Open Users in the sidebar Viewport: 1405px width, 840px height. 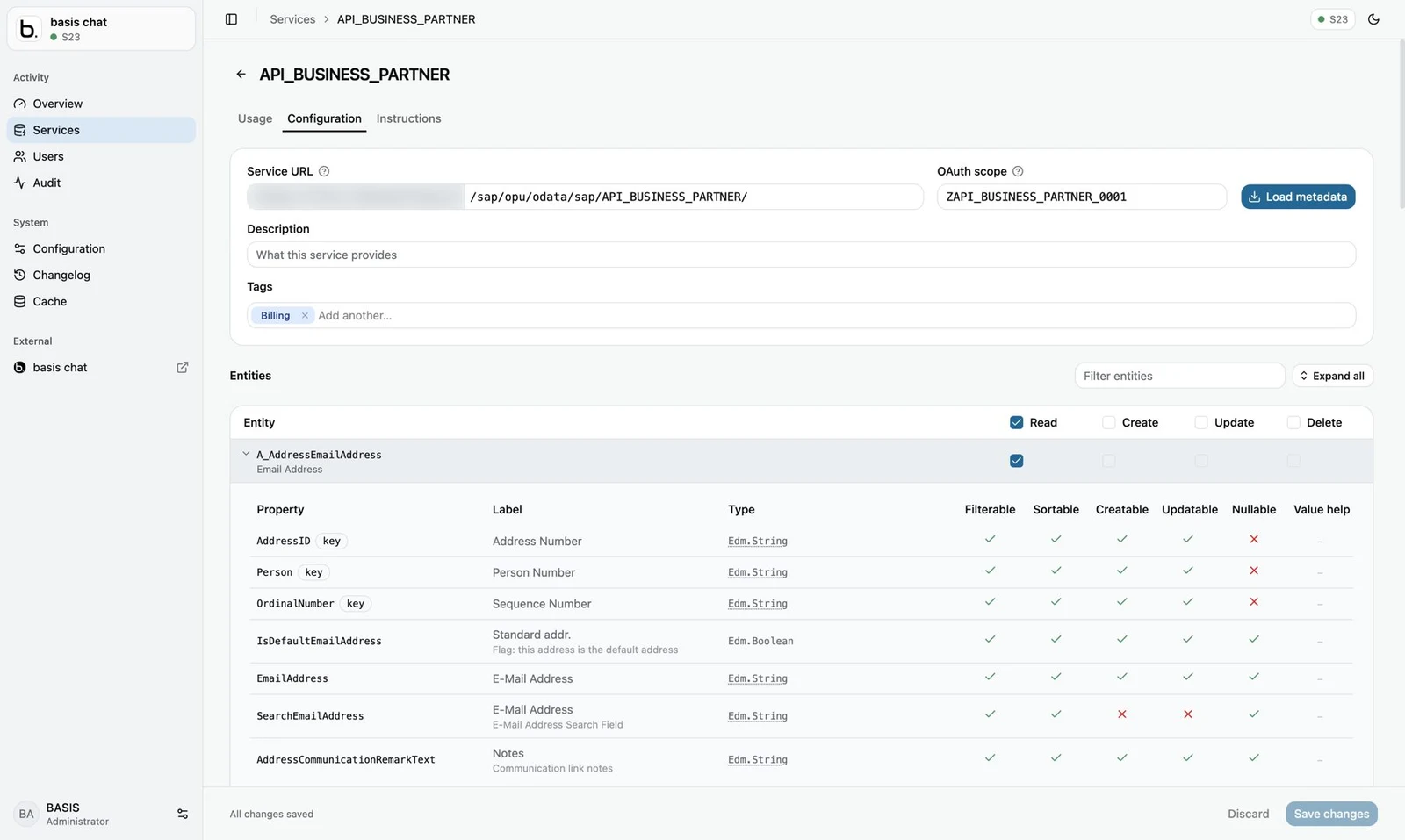(x=101, y=156)
